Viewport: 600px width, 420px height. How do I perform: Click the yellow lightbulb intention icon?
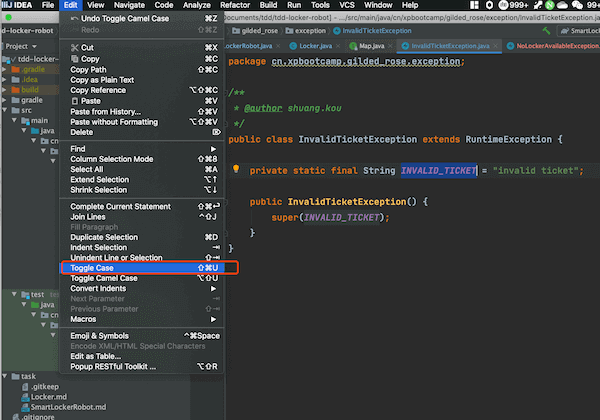(236, 170)
